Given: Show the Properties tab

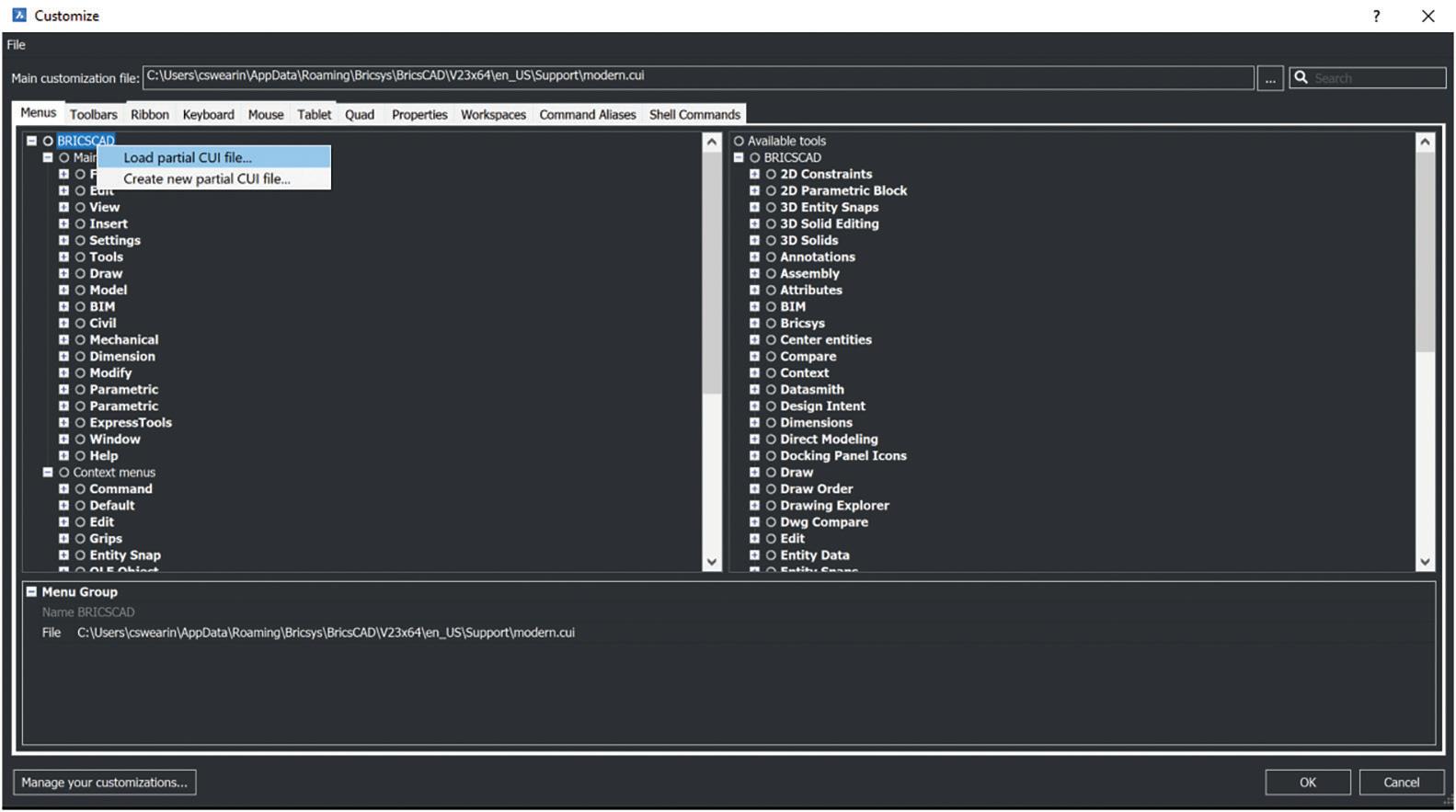Looking at the screenshot, I should (419, 115).
